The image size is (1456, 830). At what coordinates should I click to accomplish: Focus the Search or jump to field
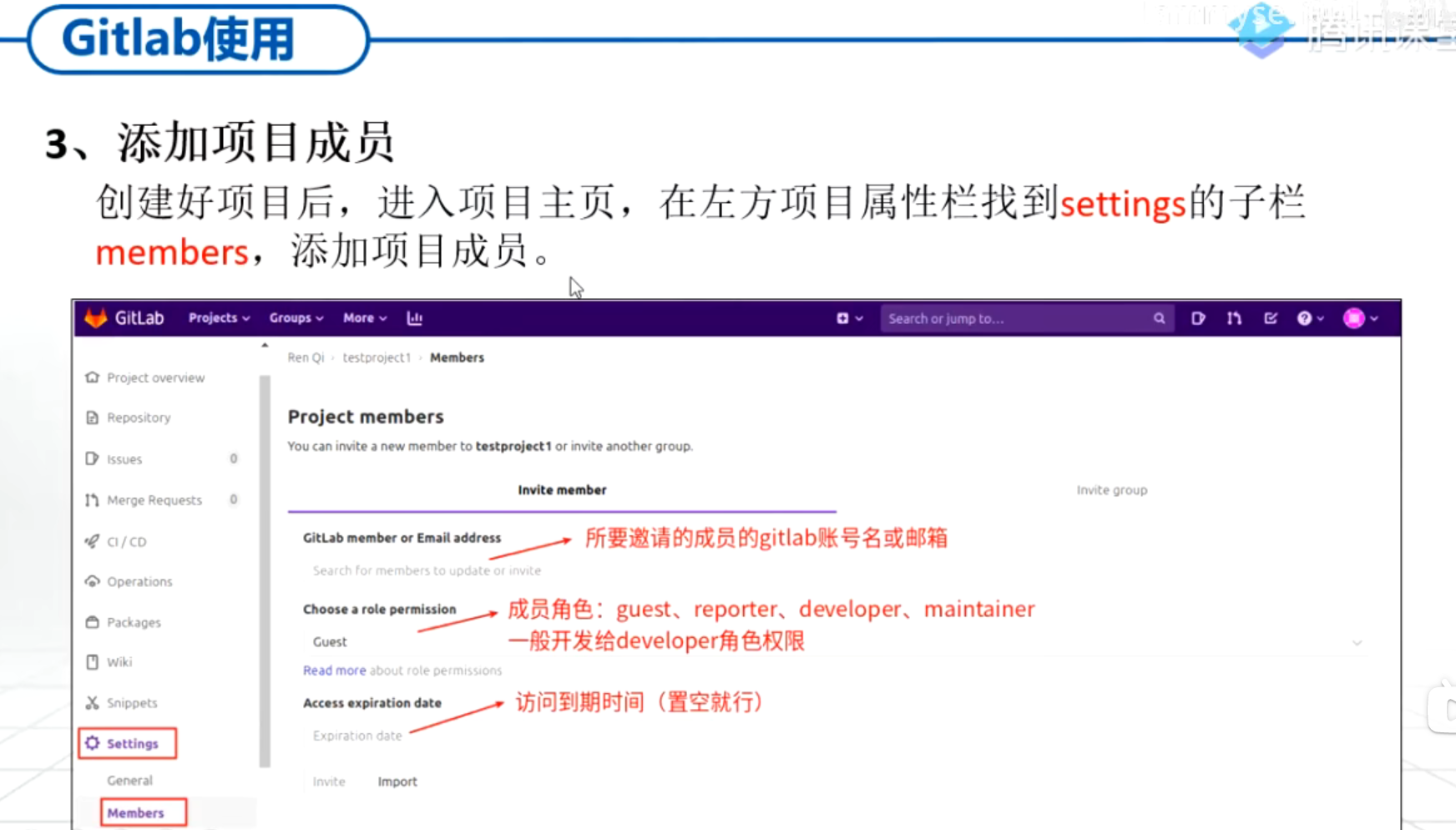point(1027,318)
